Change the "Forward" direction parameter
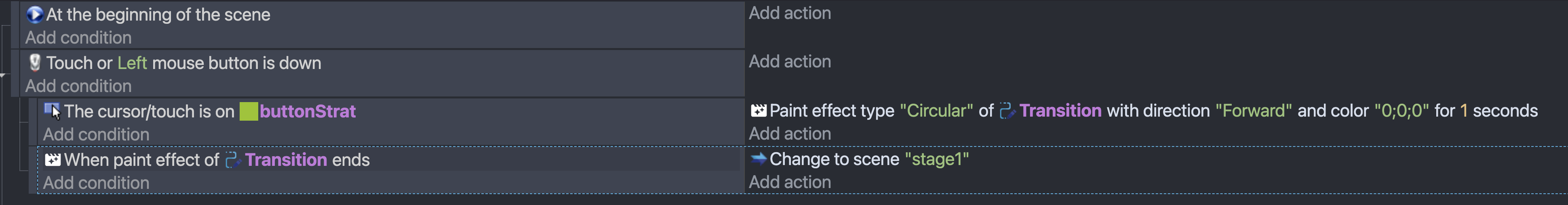1568x205 pixels. 1253,111
